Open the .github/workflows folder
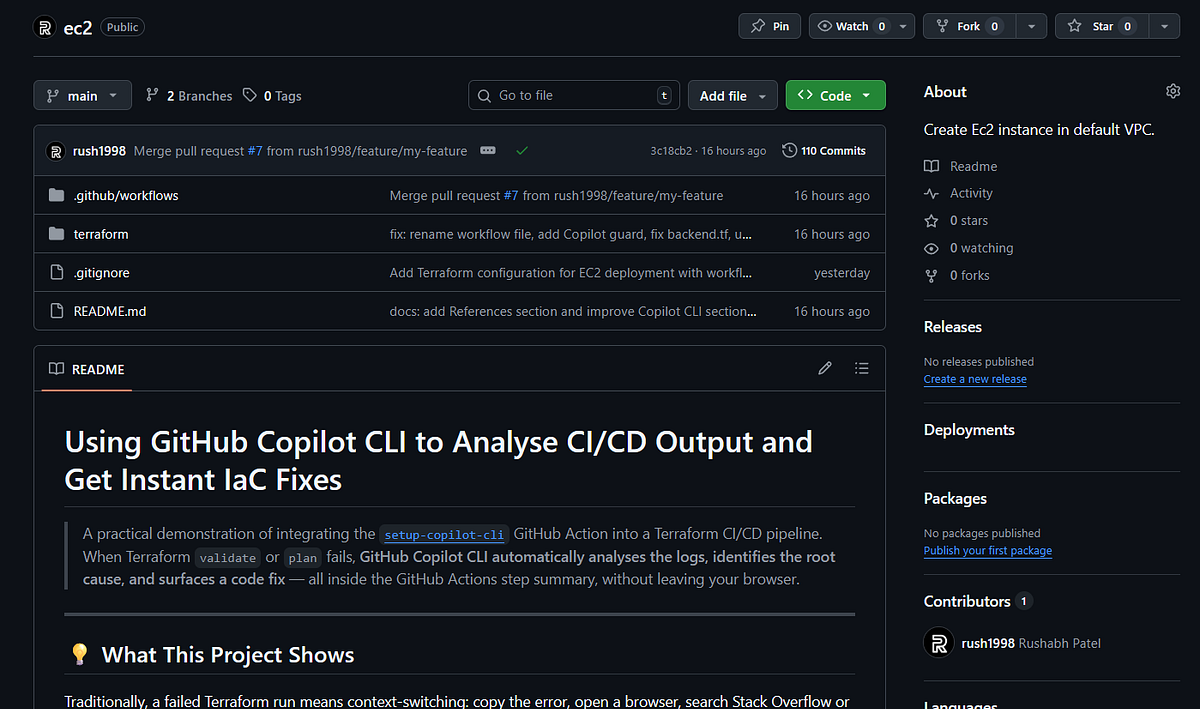1200x709 pixels. click(x=126, y=196)
